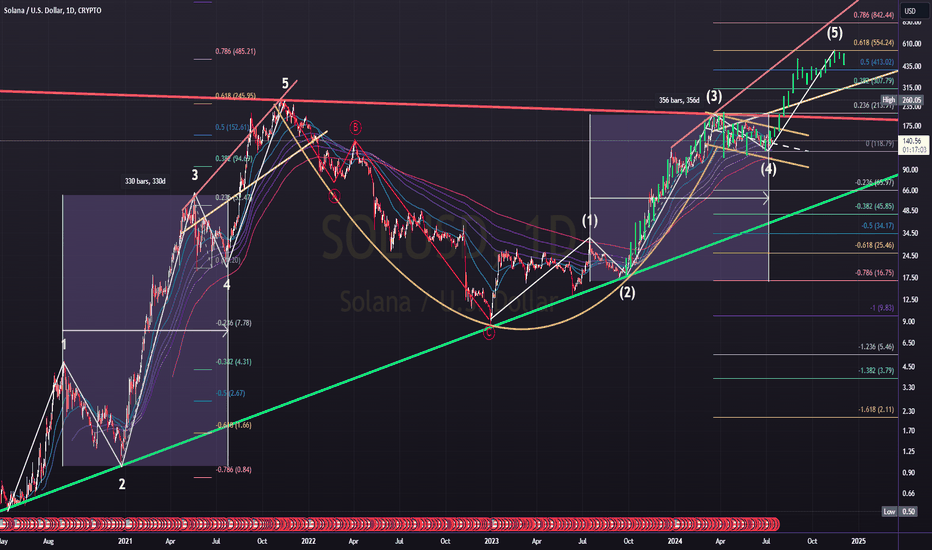The image size is (932, 550).
Task: Click the -0.5 (2.67) Fibonacci label
Action: 230,394
